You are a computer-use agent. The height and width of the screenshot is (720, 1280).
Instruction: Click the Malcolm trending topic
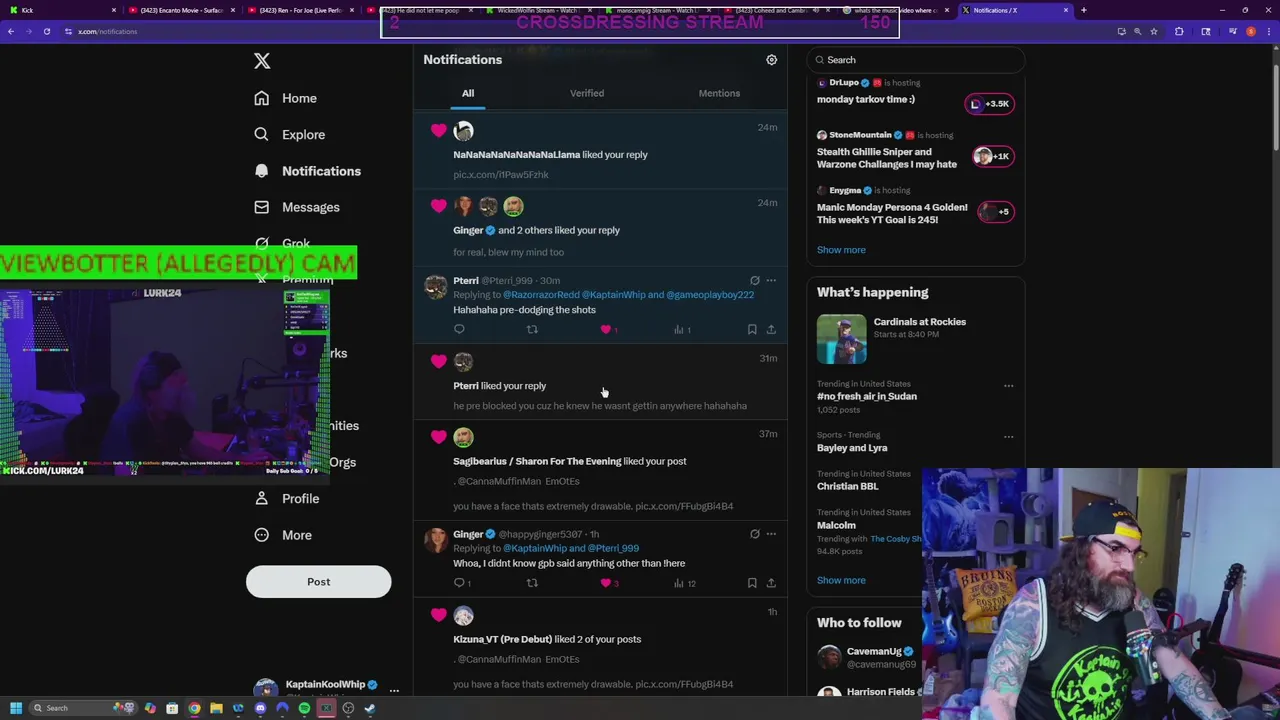point(836,525)
